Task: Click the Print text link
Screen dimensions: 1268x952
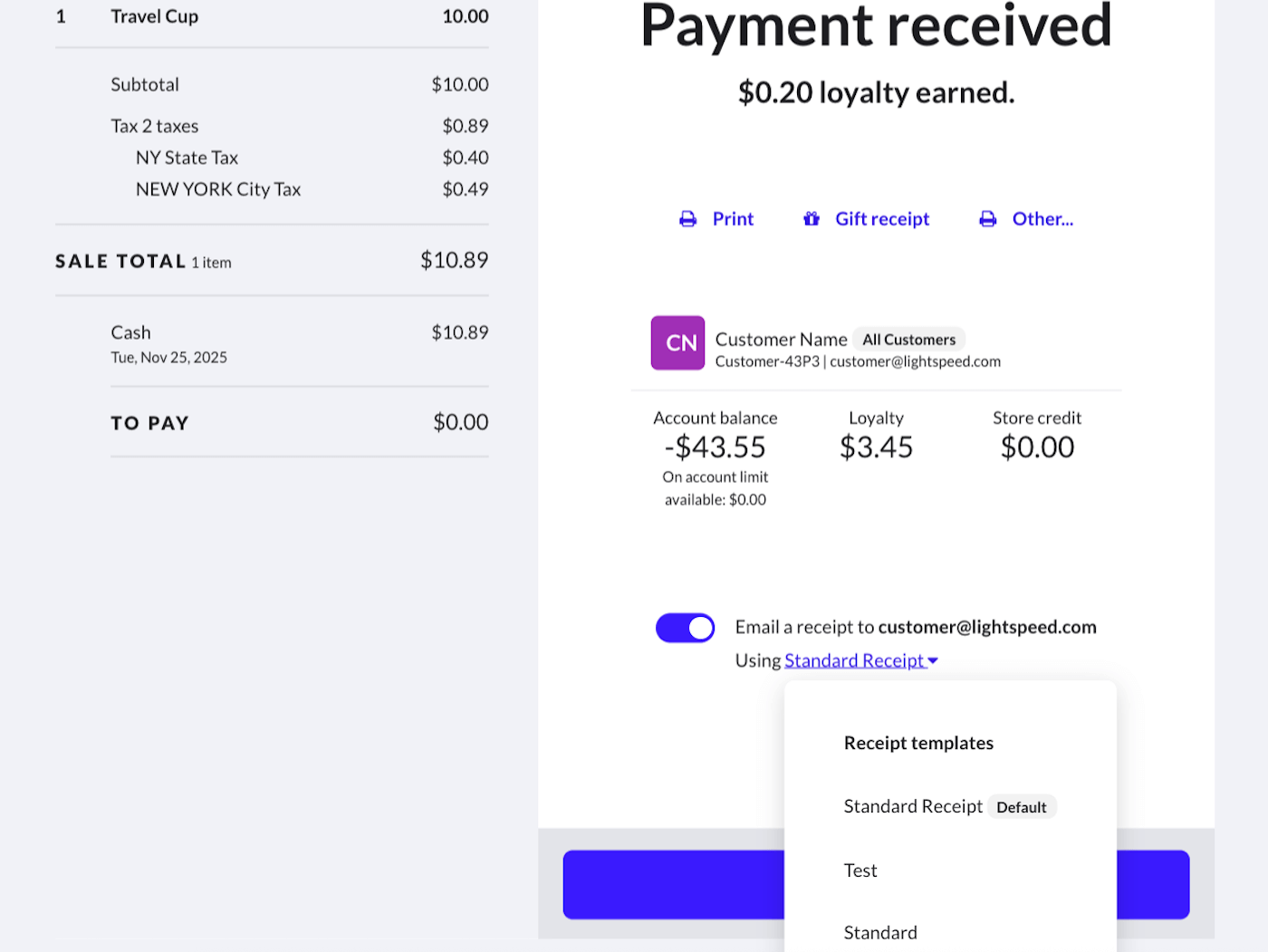Action: tap(733, 219)
